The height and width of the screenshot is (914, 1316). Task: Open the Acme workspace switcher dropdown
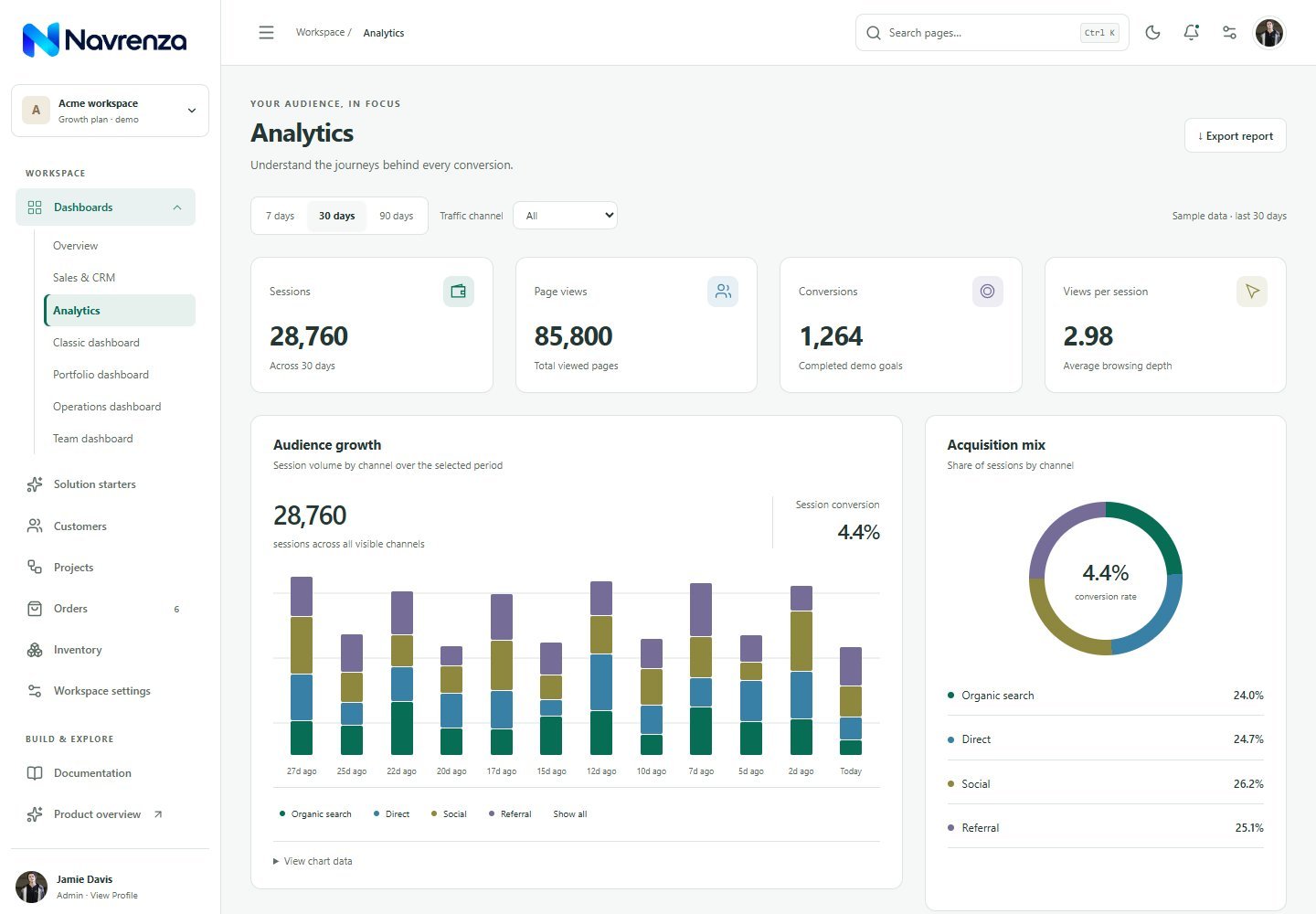tap(110, 111)
